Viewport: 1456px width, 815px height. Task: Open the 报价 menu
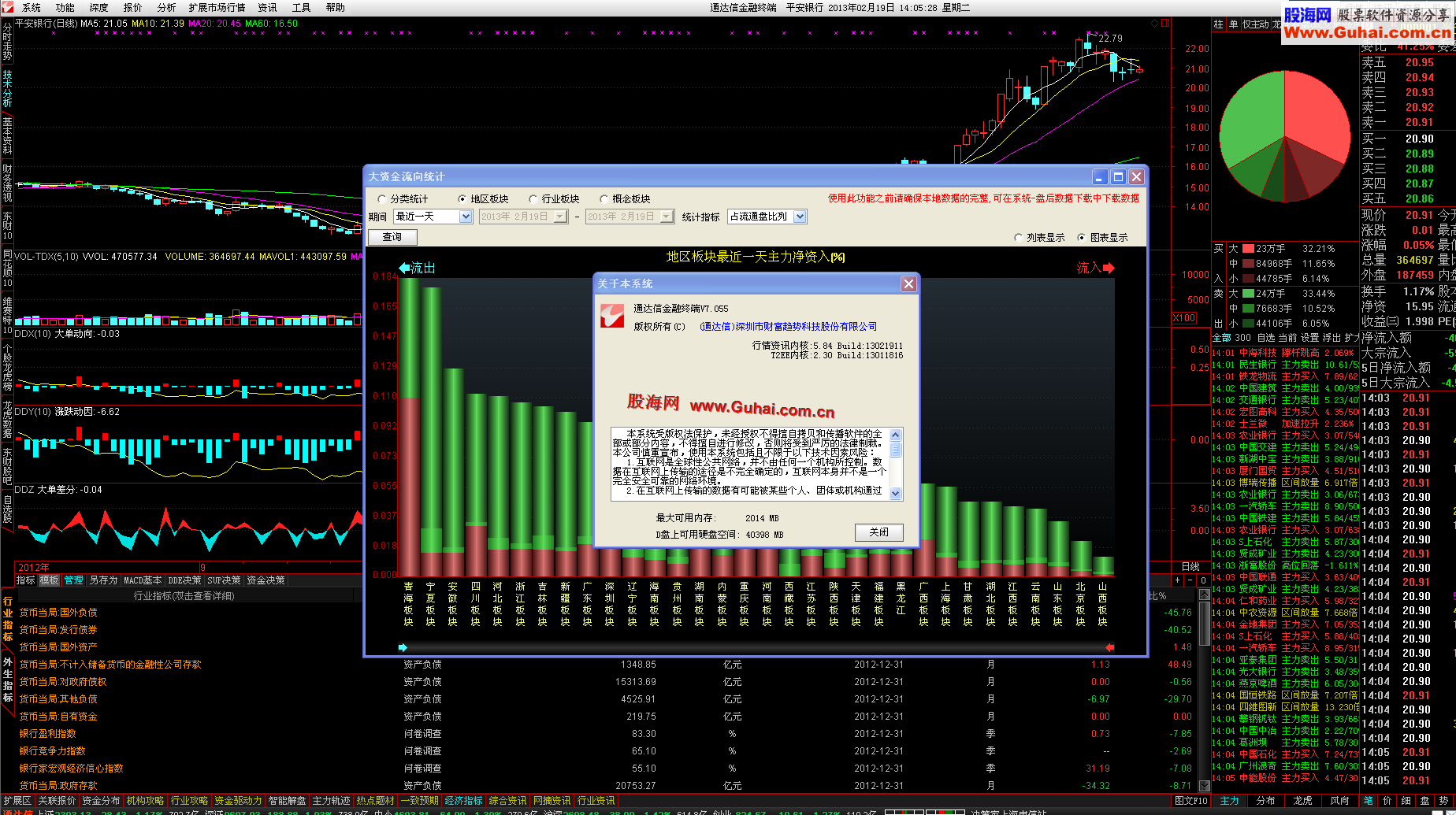point(133,7)
